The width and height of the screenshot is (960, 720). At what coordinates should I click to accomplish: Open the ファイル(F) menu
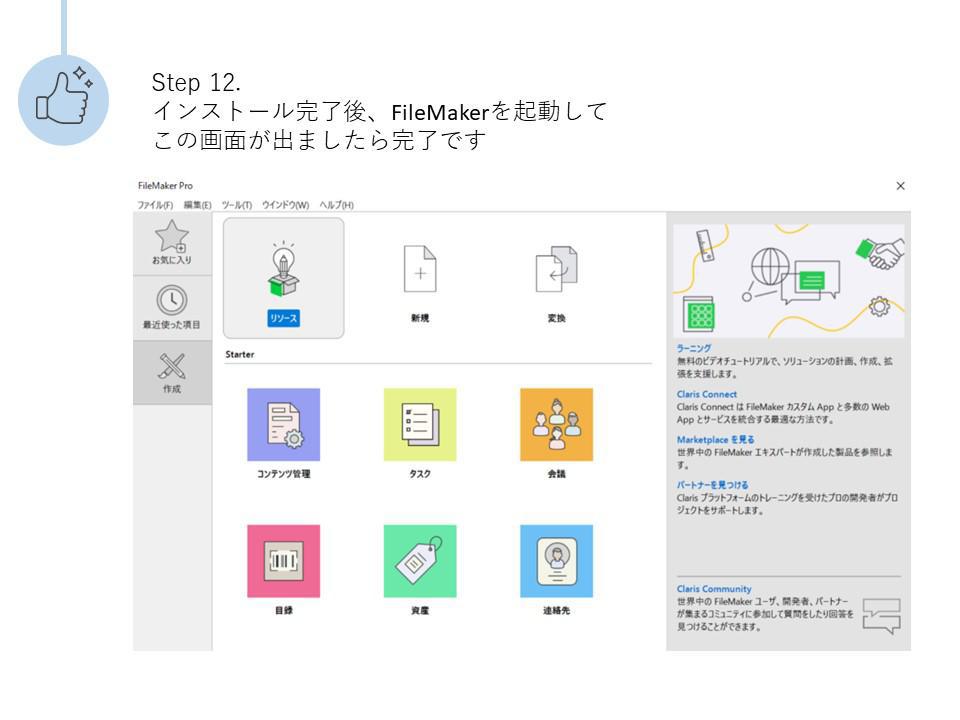pos(155,205)
